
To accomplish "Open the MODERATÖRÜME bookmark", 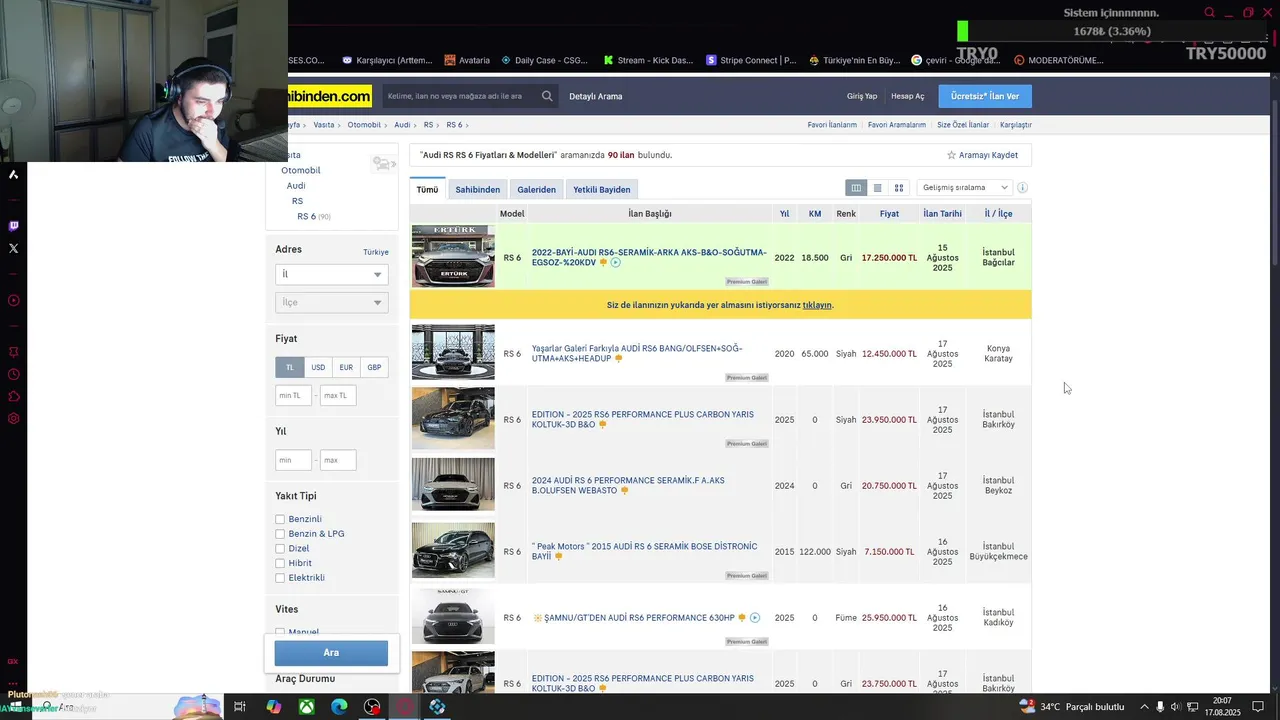I will coord(1058,60).
